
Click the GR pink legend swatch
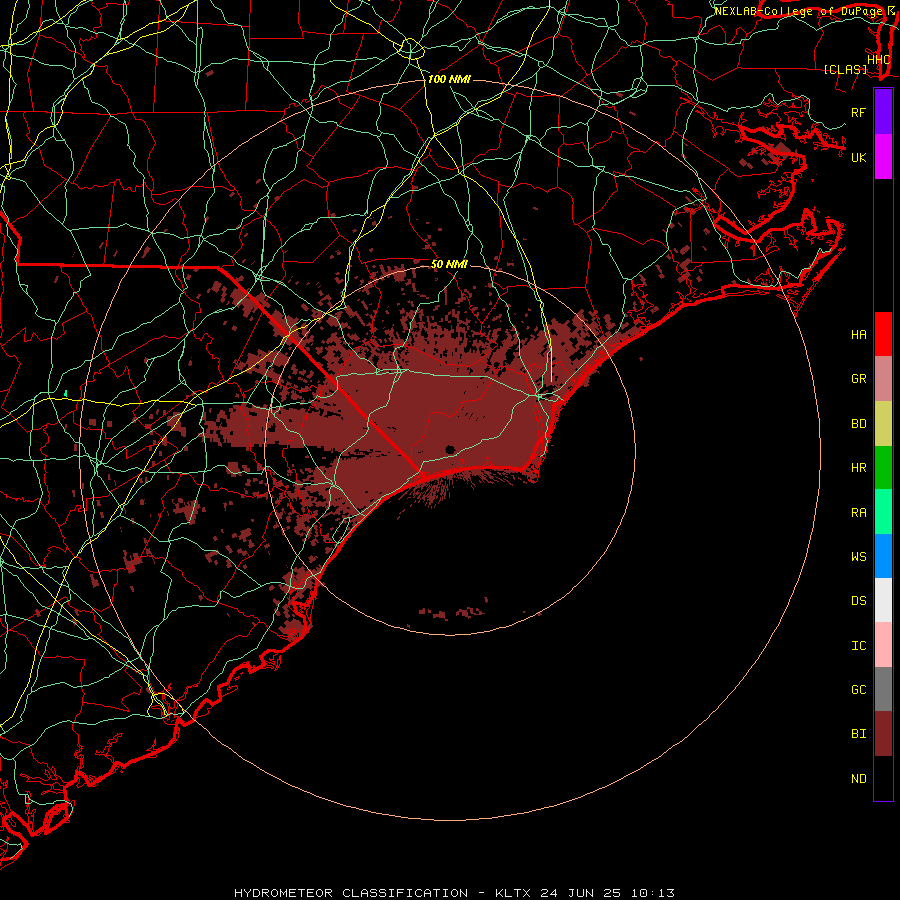[x=883, y=378]
